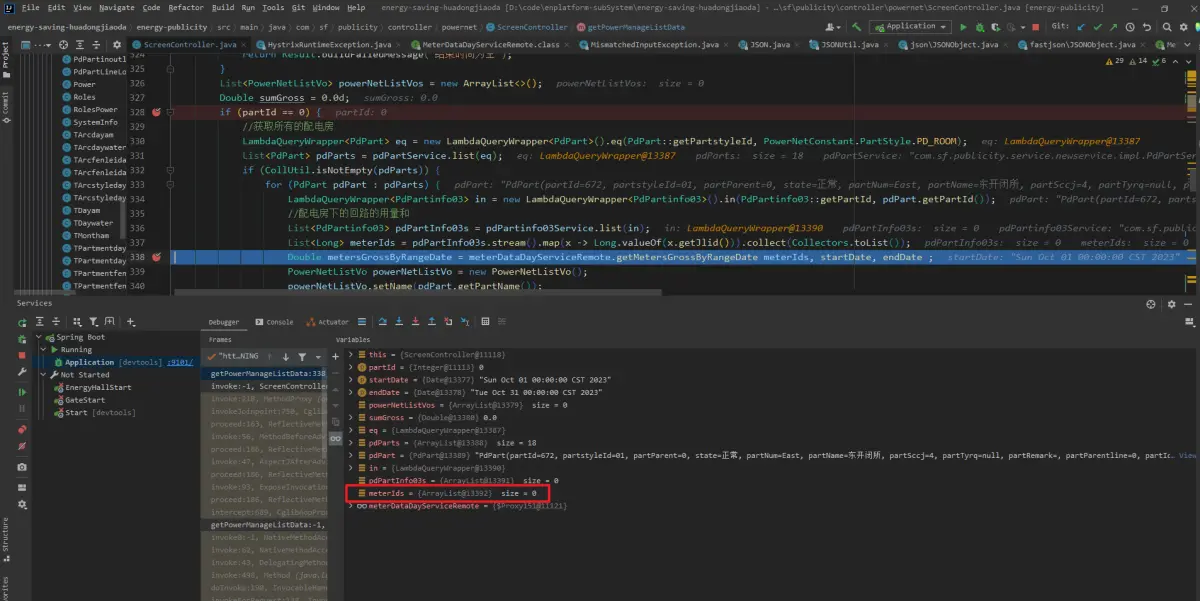The image size is (1200, 601).
Task: Expand the eq LambdaQueryWrapper variable
Action: tap(351, 430)
